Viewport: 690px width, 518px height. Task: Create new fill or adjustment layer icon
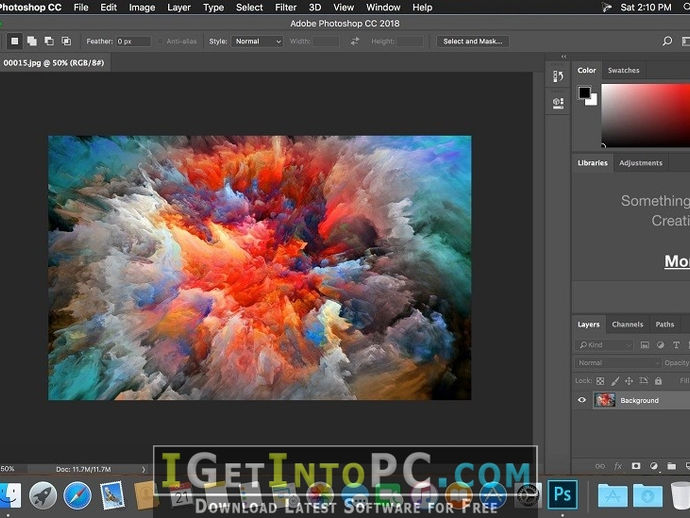click(x=654, y=466)
